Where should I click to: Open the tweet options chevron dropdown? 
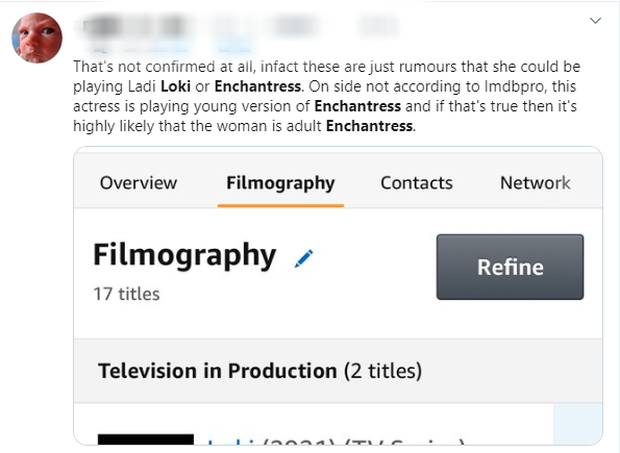pos(596,20)
